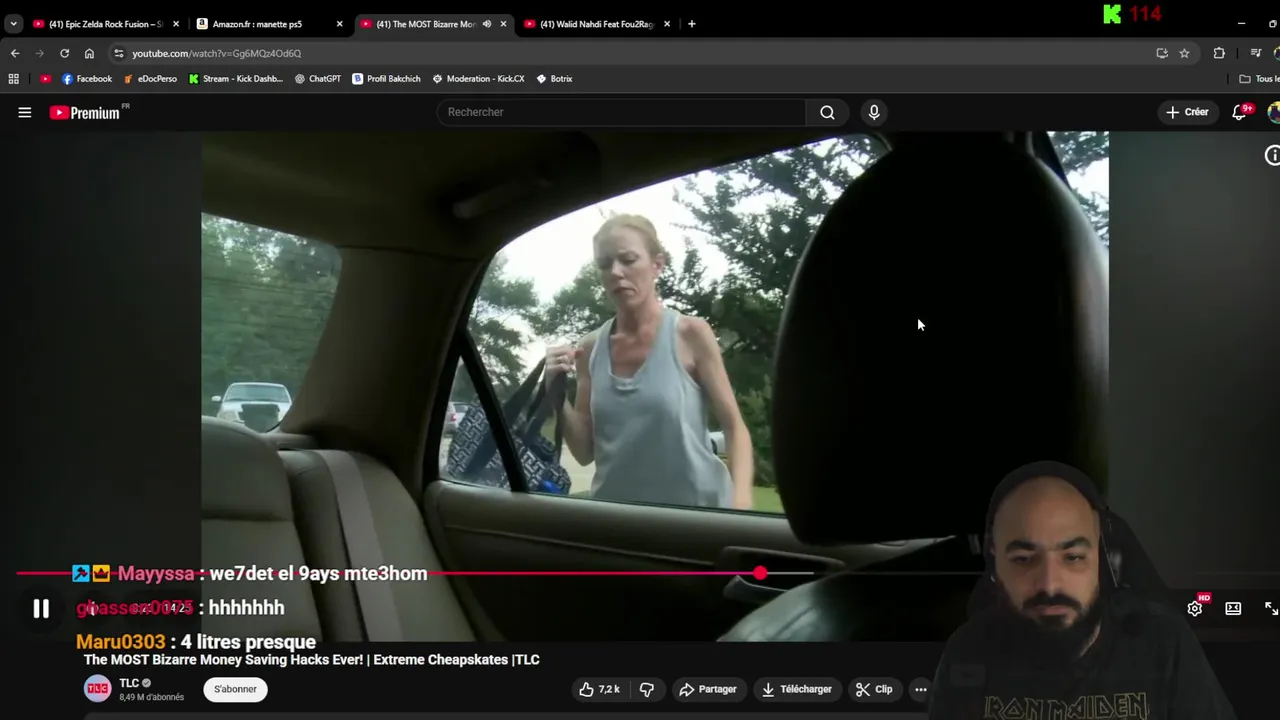The image size is (1280, 720).
Task: Dislike the video with thumbs down
Action: [x=647, y=689]
